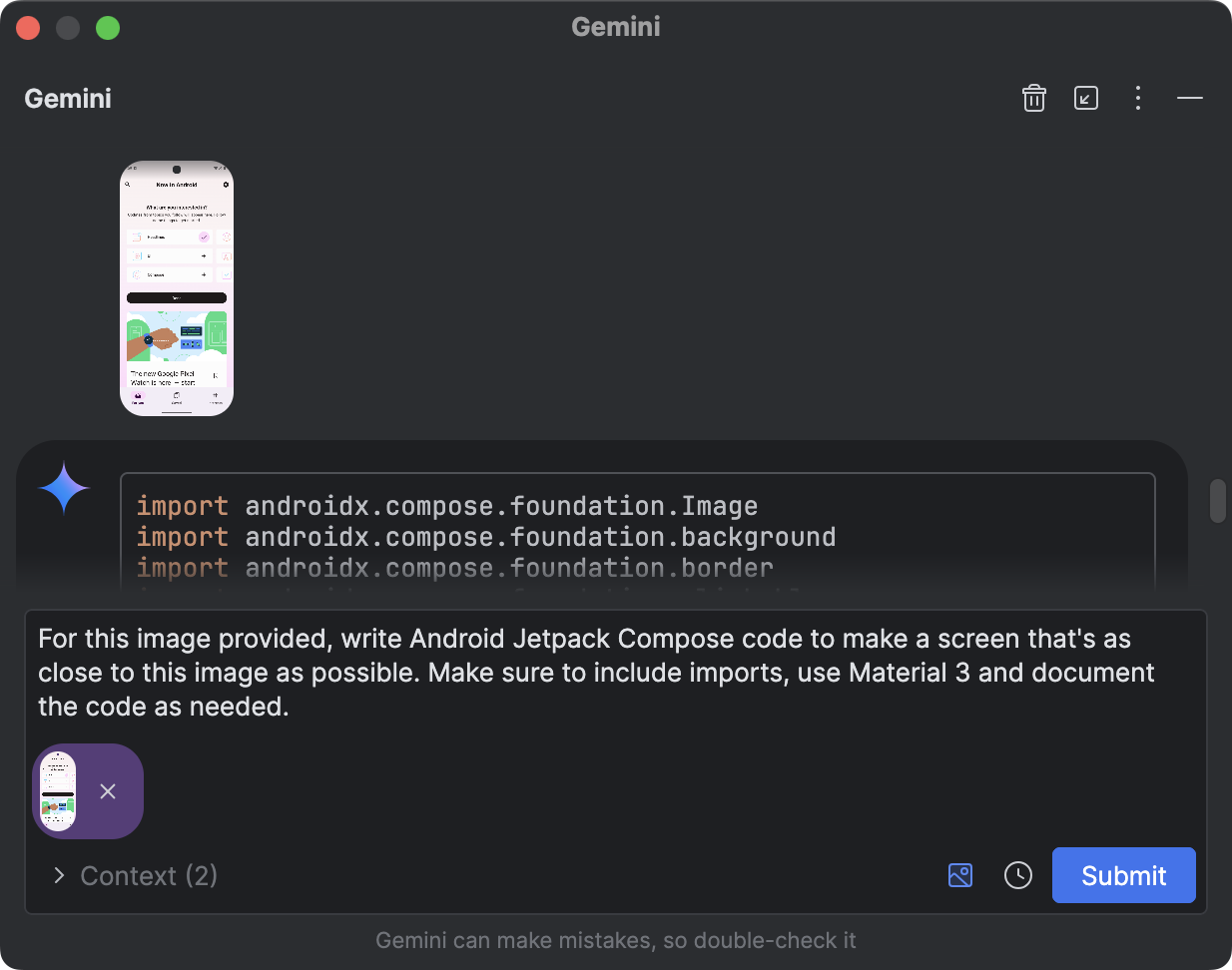
Task: Open the three-dot overflow menu
Action: pos(1137,98)
